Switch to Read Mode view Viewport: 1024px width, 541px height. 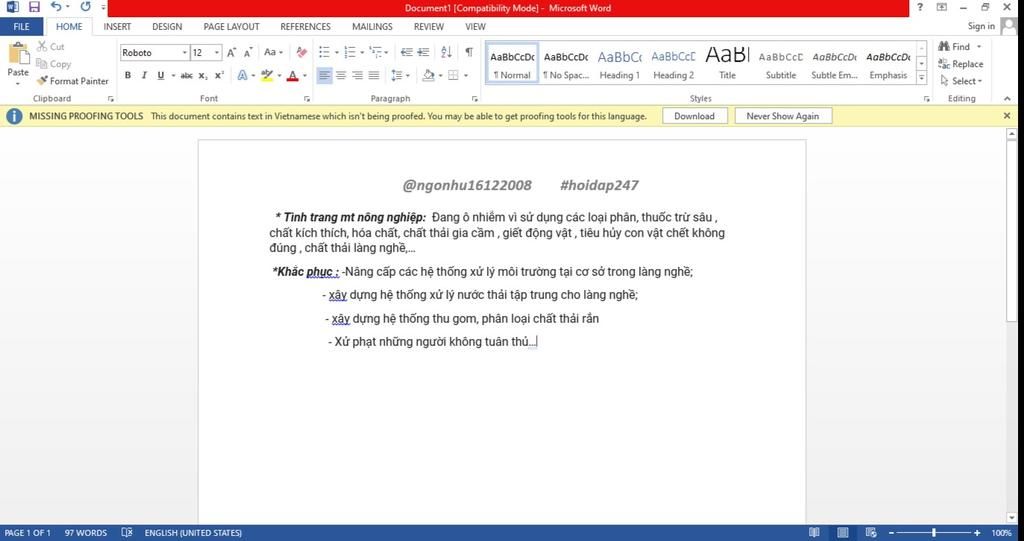pos(814,533)
